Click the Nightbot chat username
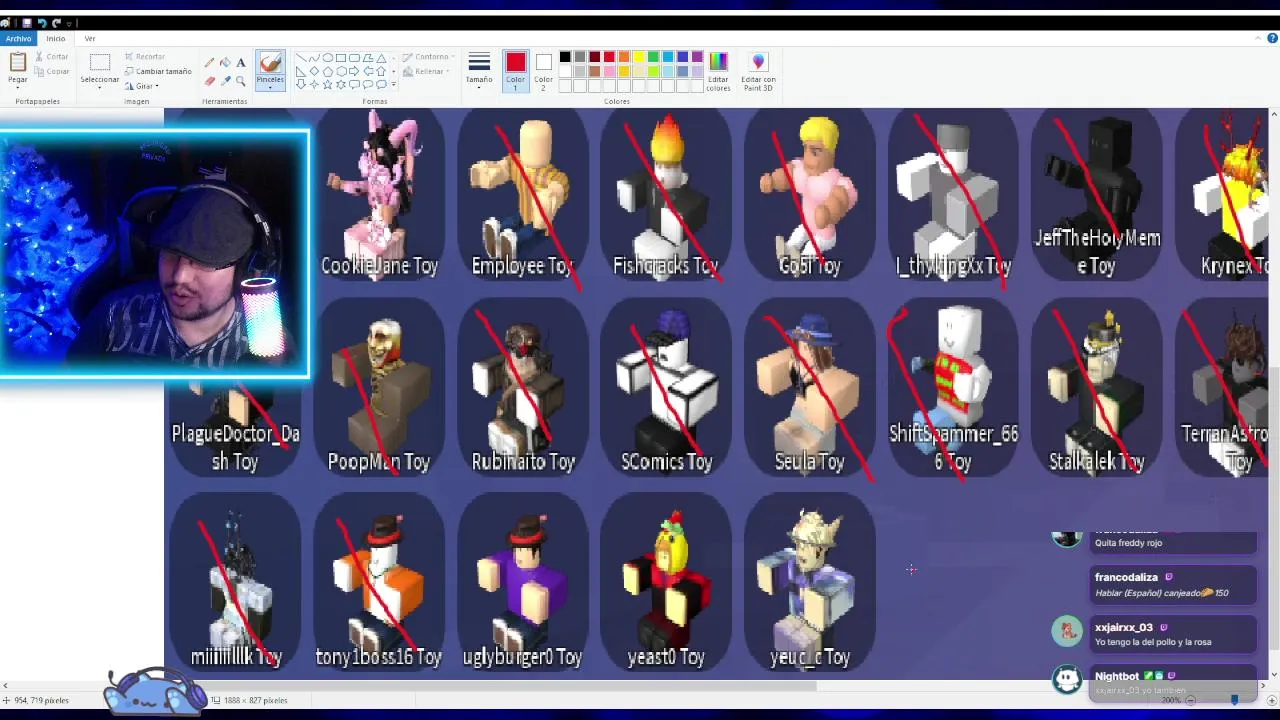The image size is (1280, 720). click(1117, 676)
